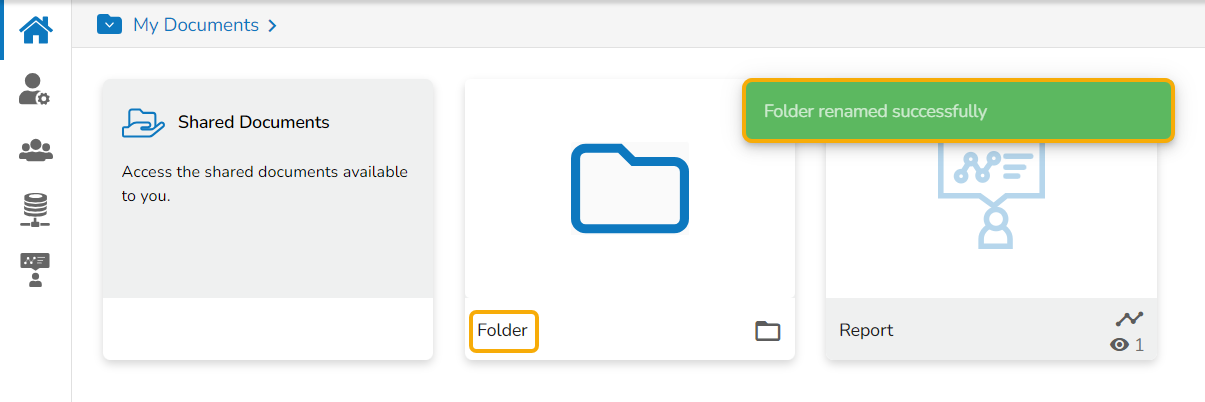Open the user groups sidebar icon
This screenshot has height=402, width=1205.
coord(35,151)
